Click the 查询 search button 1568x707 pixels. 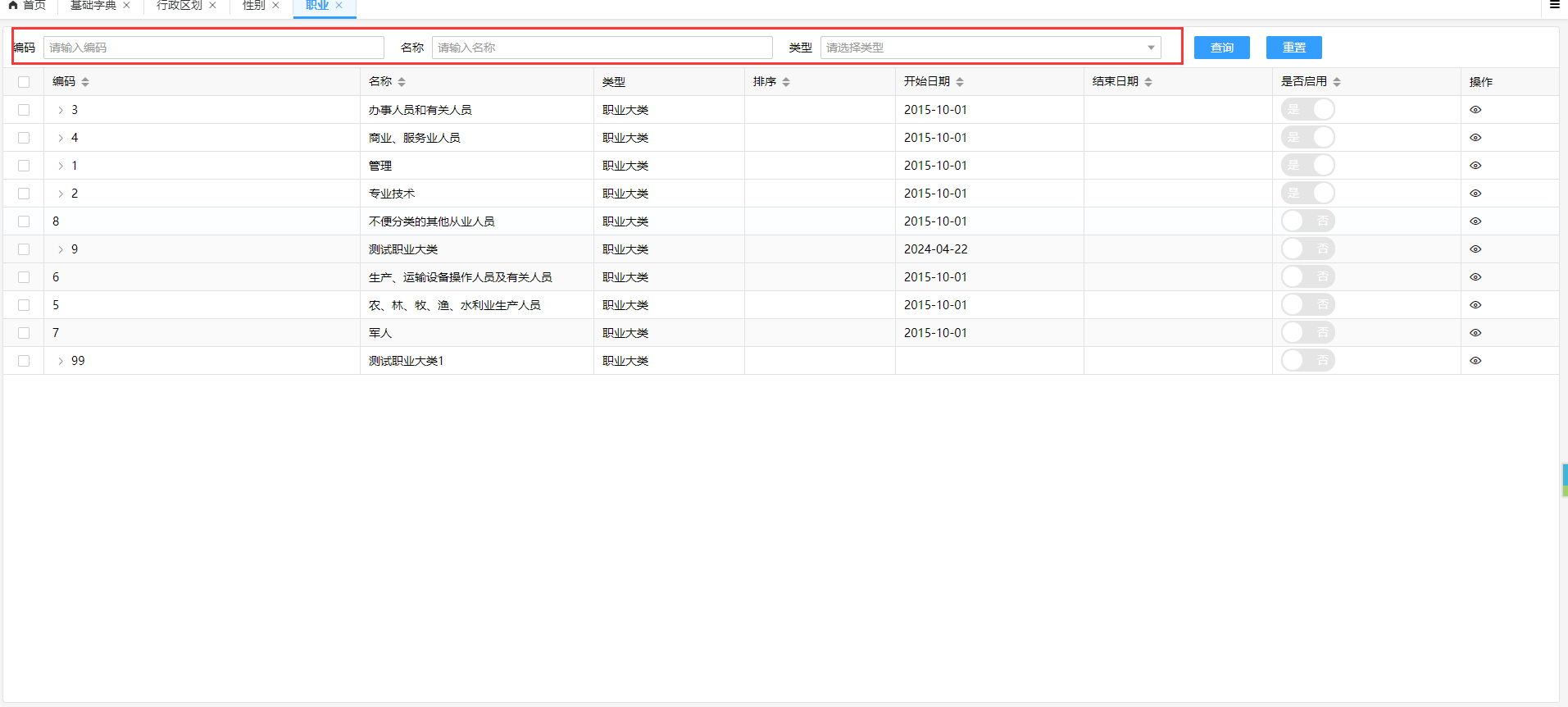tap(1221, 48)
